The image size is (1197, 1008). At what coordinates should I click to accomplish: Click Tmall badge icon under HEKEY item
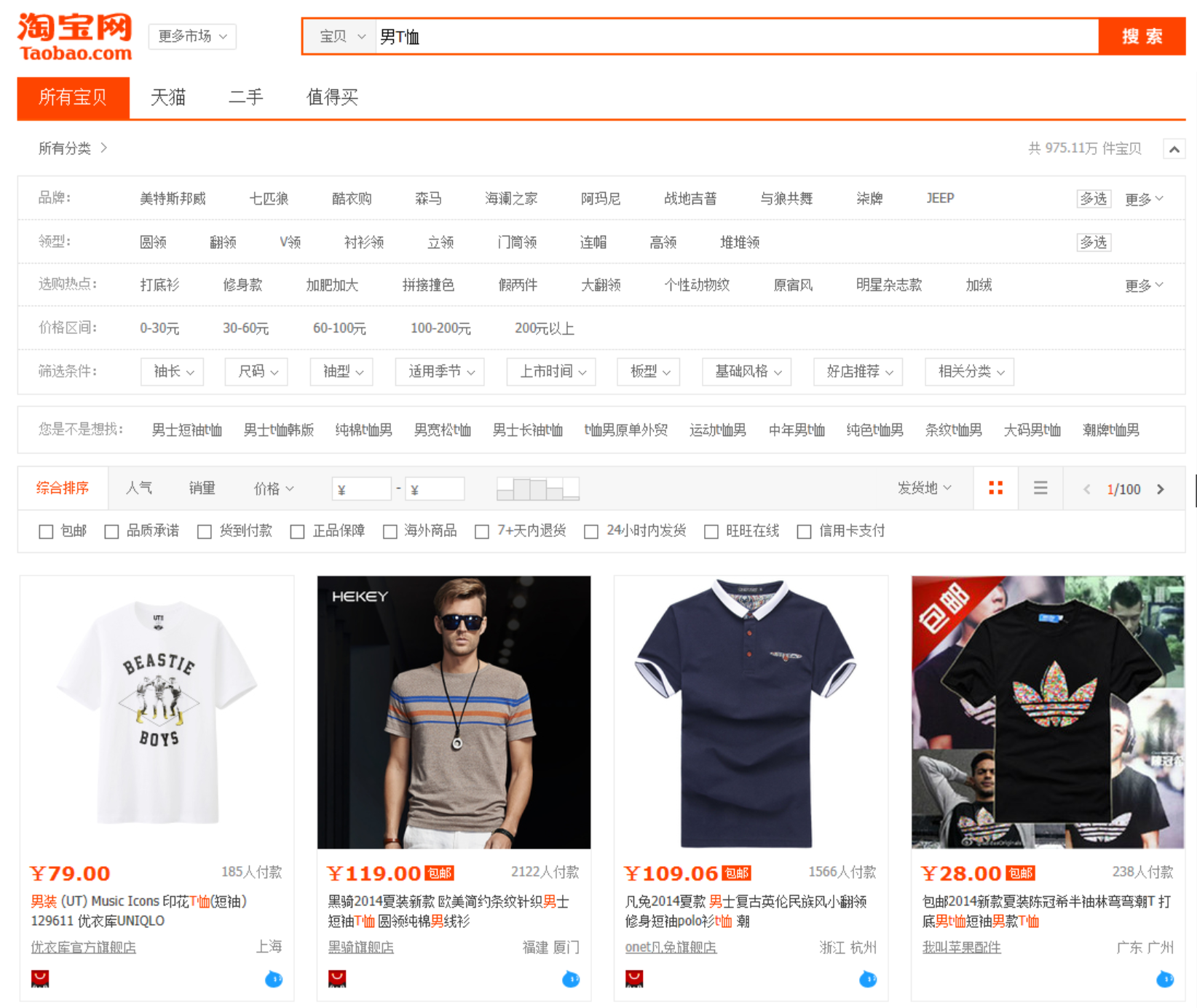337,979
